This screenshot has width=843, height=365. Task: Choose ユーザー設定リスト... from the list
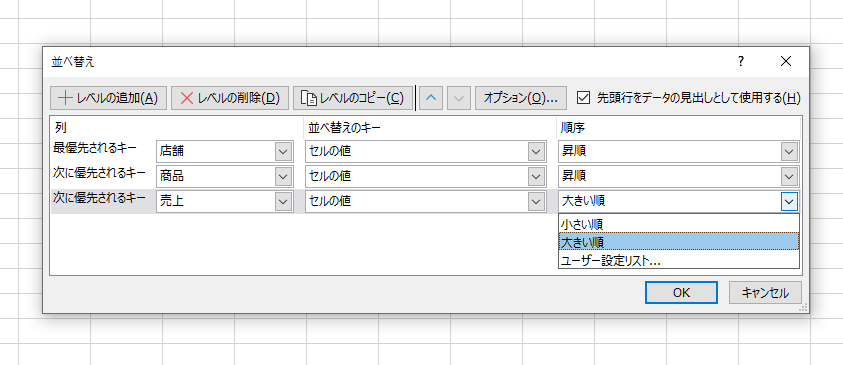678,261
